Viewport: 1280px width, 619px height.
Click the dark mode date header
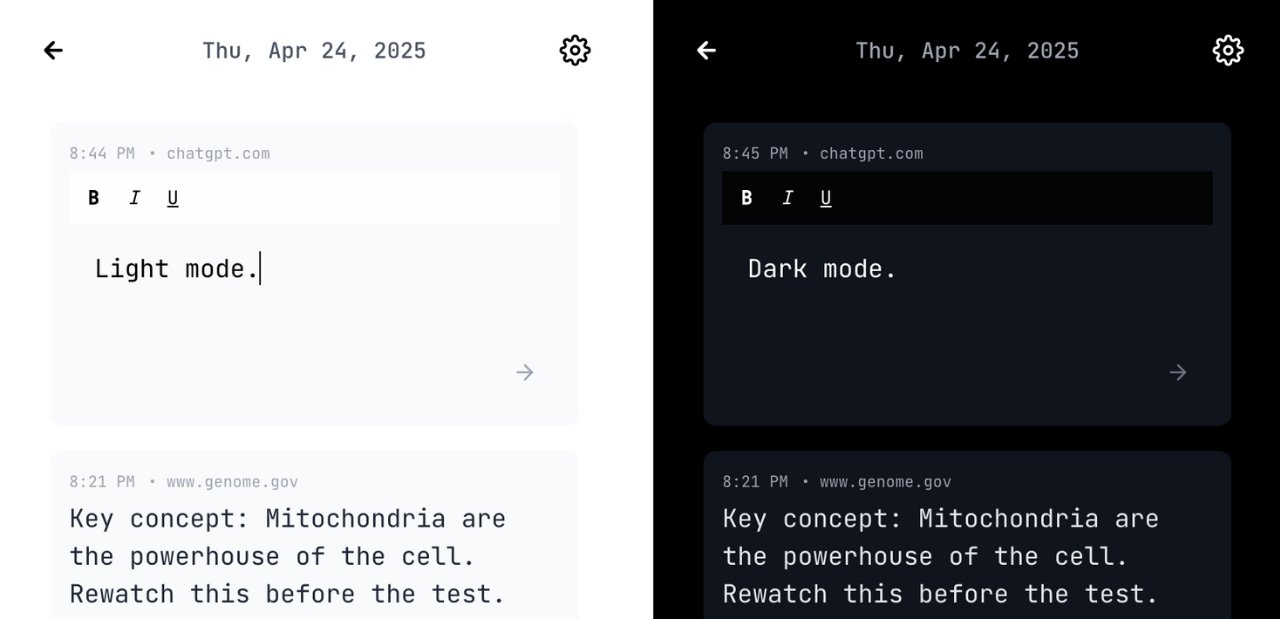pyautogui.click(x=967, y=50)
